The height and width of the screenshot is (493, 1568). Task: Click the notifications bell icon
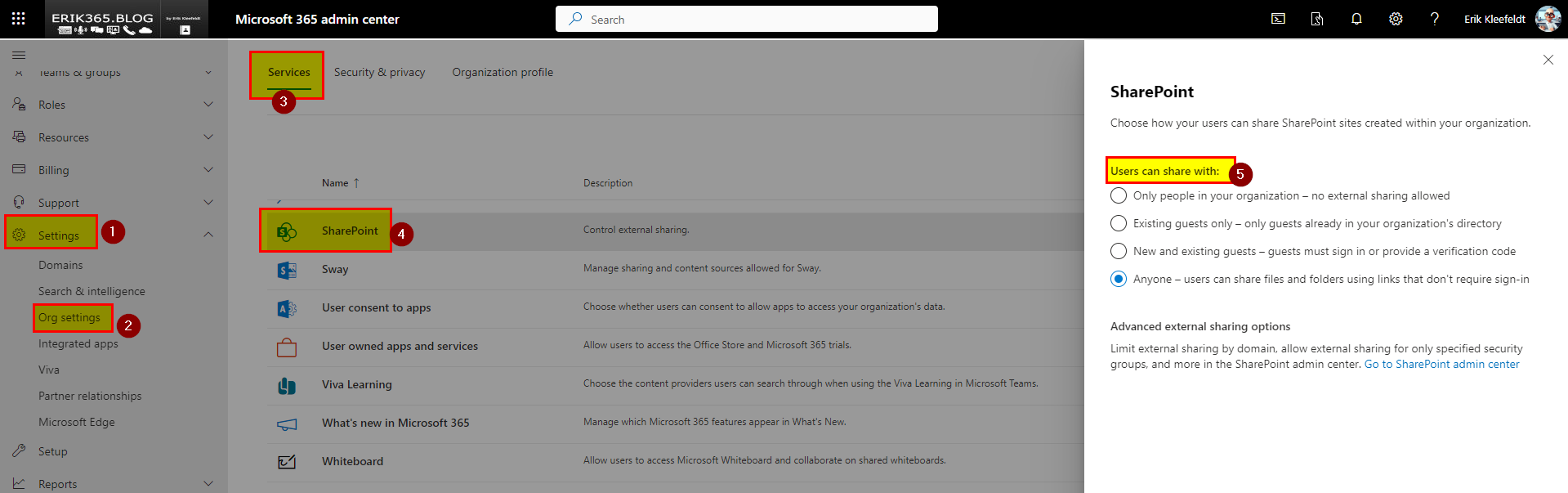point(1356,19)
